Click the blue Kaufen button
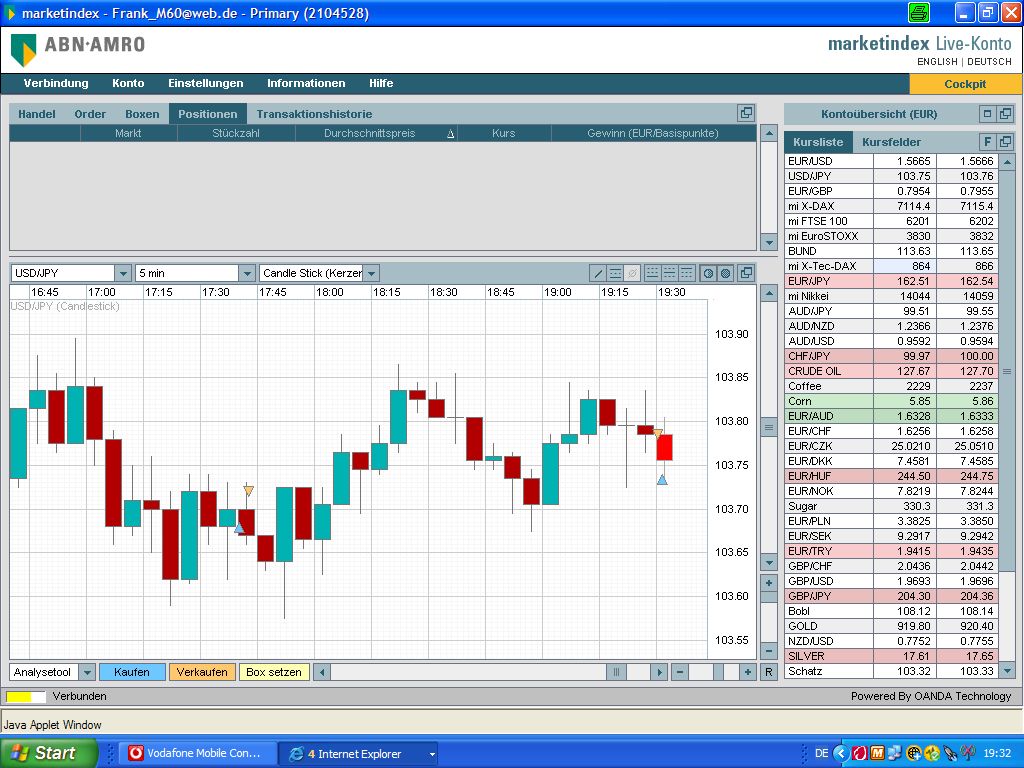Image resolution: width=1024 pixels, height=768 pixels. tap(132, 672)
